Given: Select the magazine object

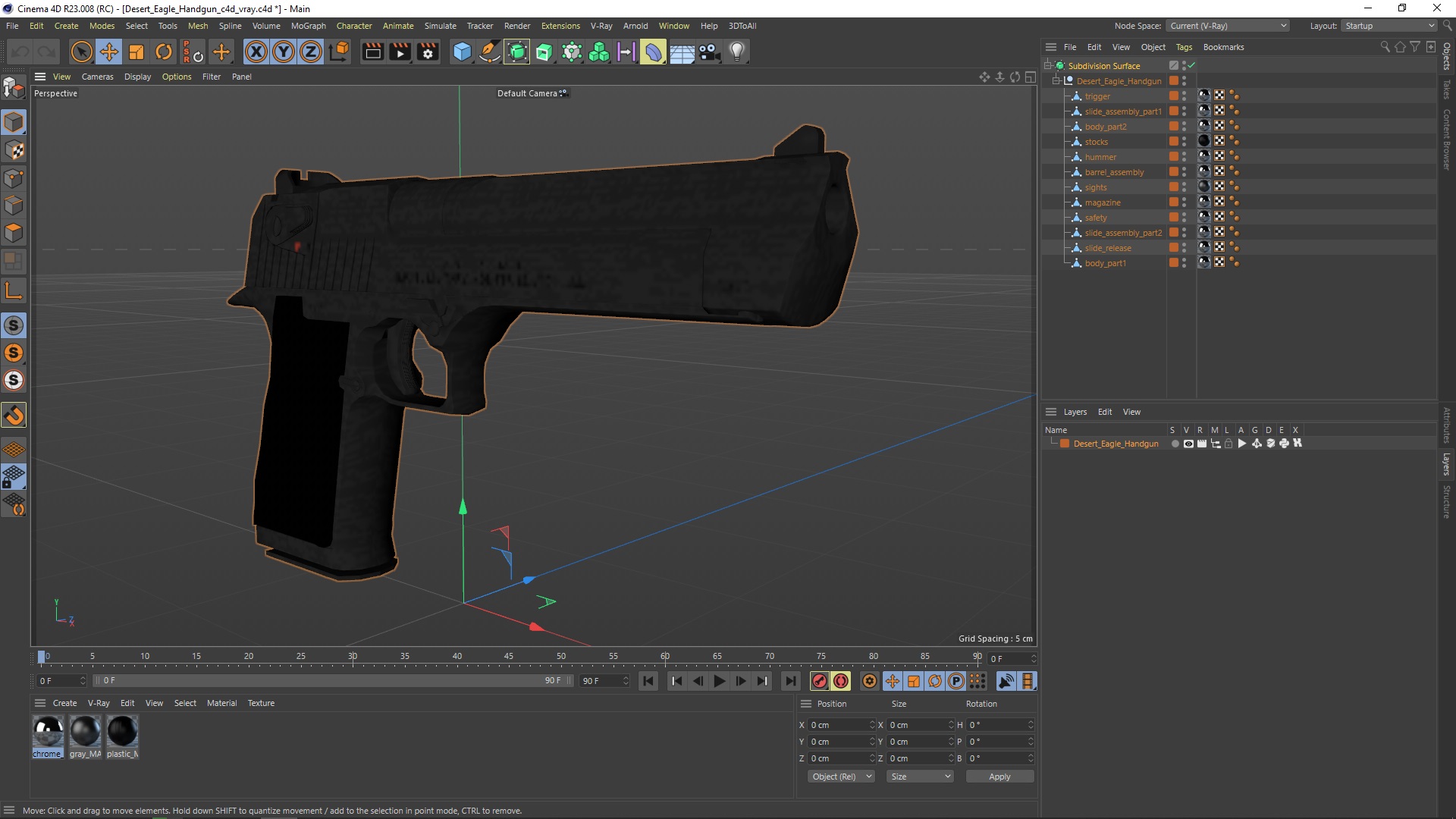Looking at the screenshot, I should pos(1102,202).
